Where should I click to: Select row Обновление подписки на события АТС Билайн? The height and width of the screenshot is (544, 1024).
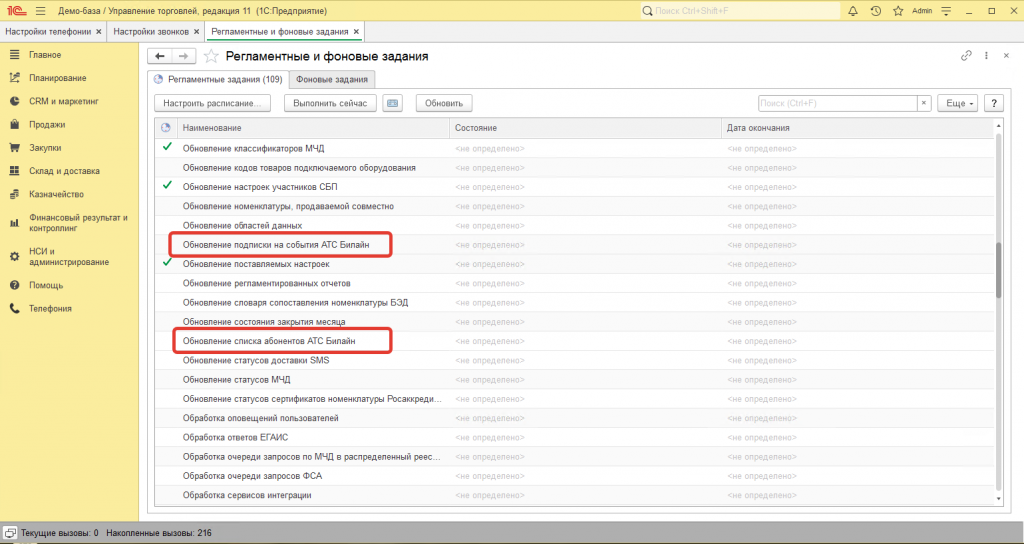tap(575, 245)
